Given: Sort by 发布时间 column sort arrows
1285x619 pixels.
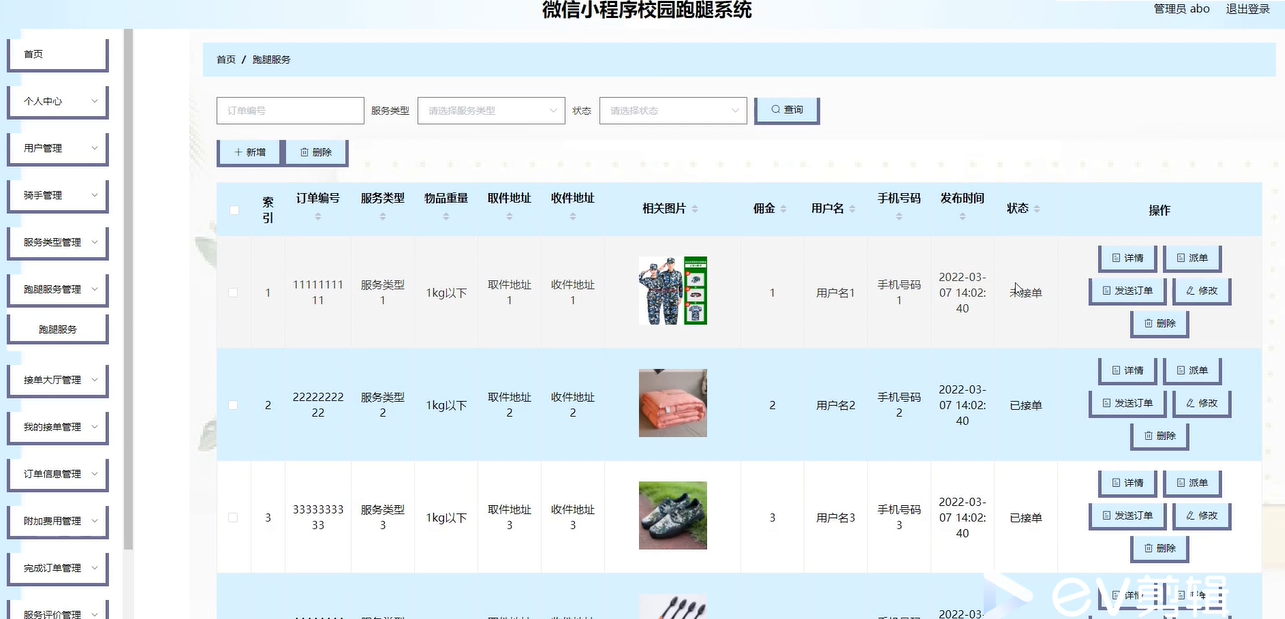Looking at the screenshot, I should click(x=962, y=217).
